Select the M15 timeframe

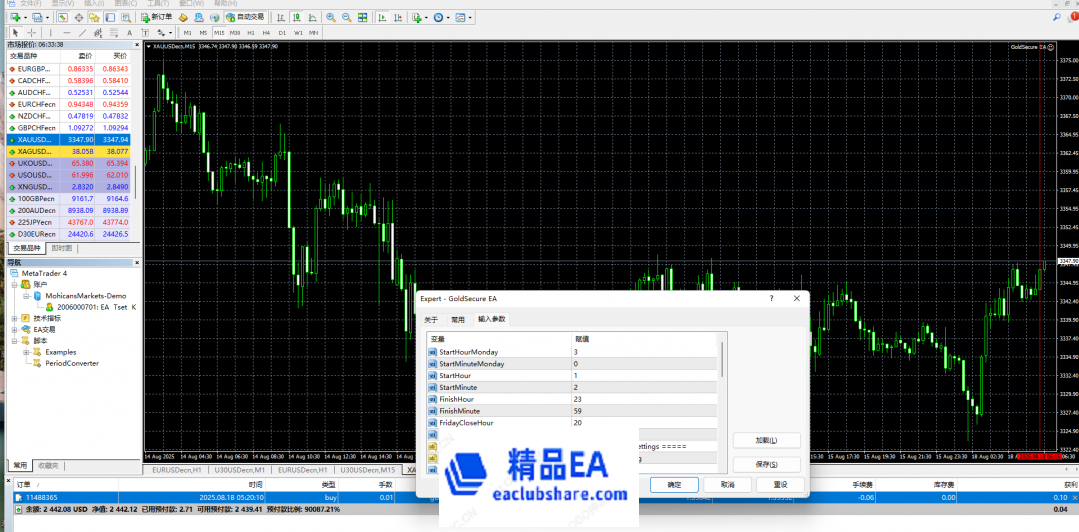[x=219, y=32]
